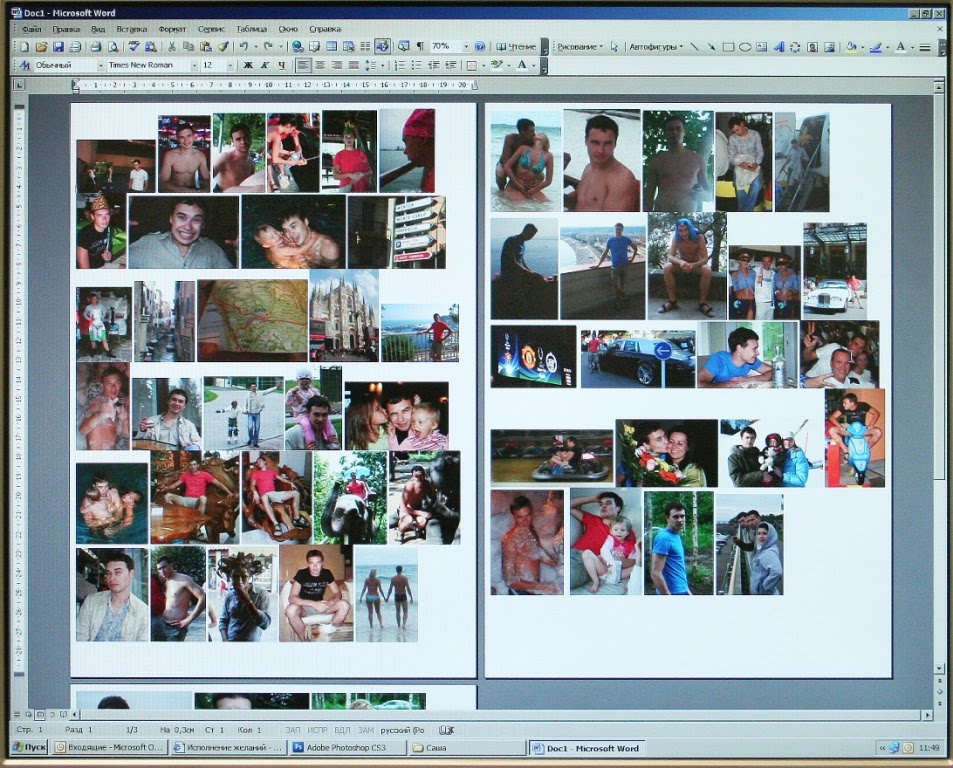
Task: Insert a Text Box
Action: pyautogui.click(x=762, y=47)
